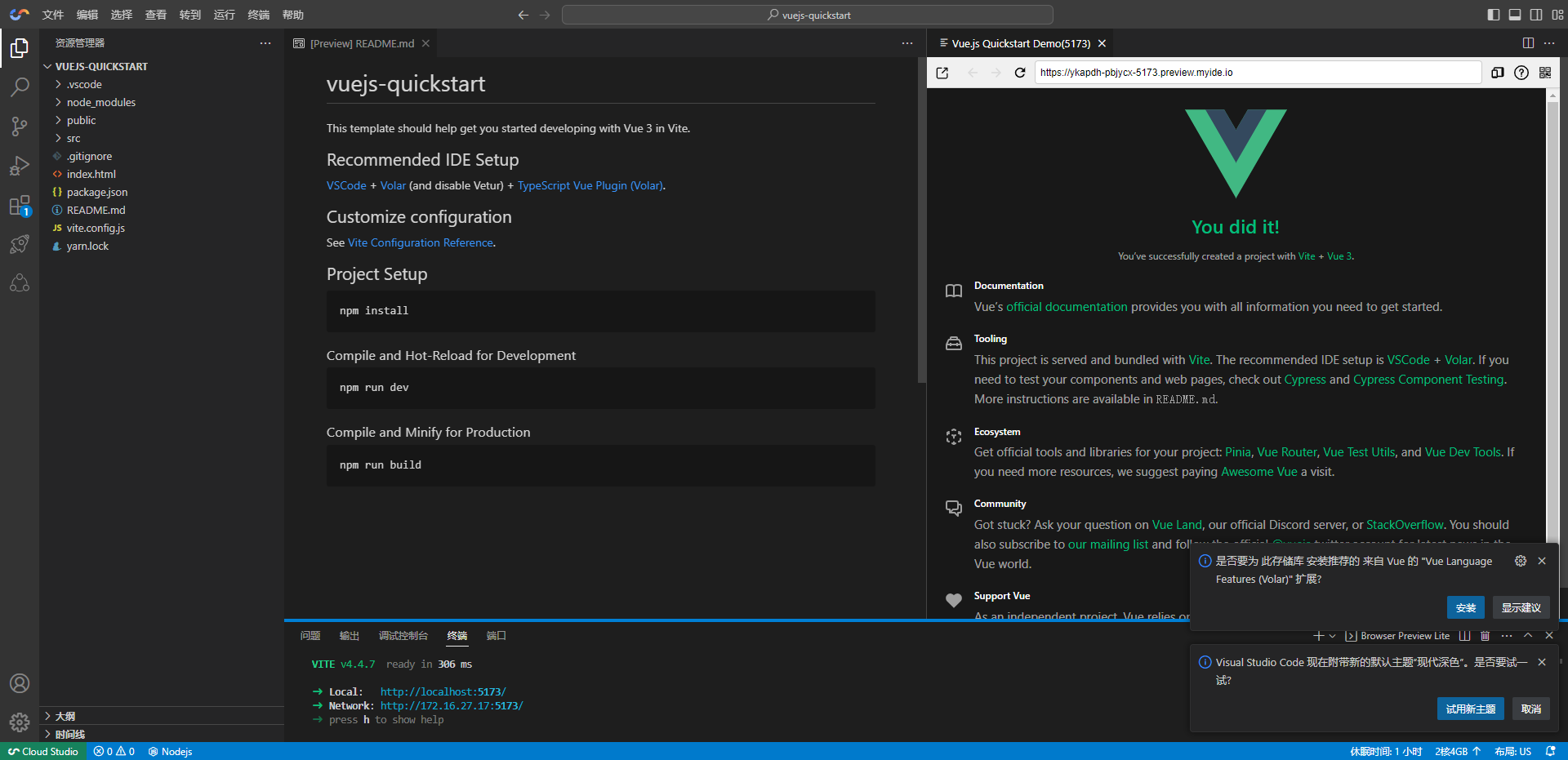
Task: Select the [Preview] README.md tab
Action: tap(360, 43)
